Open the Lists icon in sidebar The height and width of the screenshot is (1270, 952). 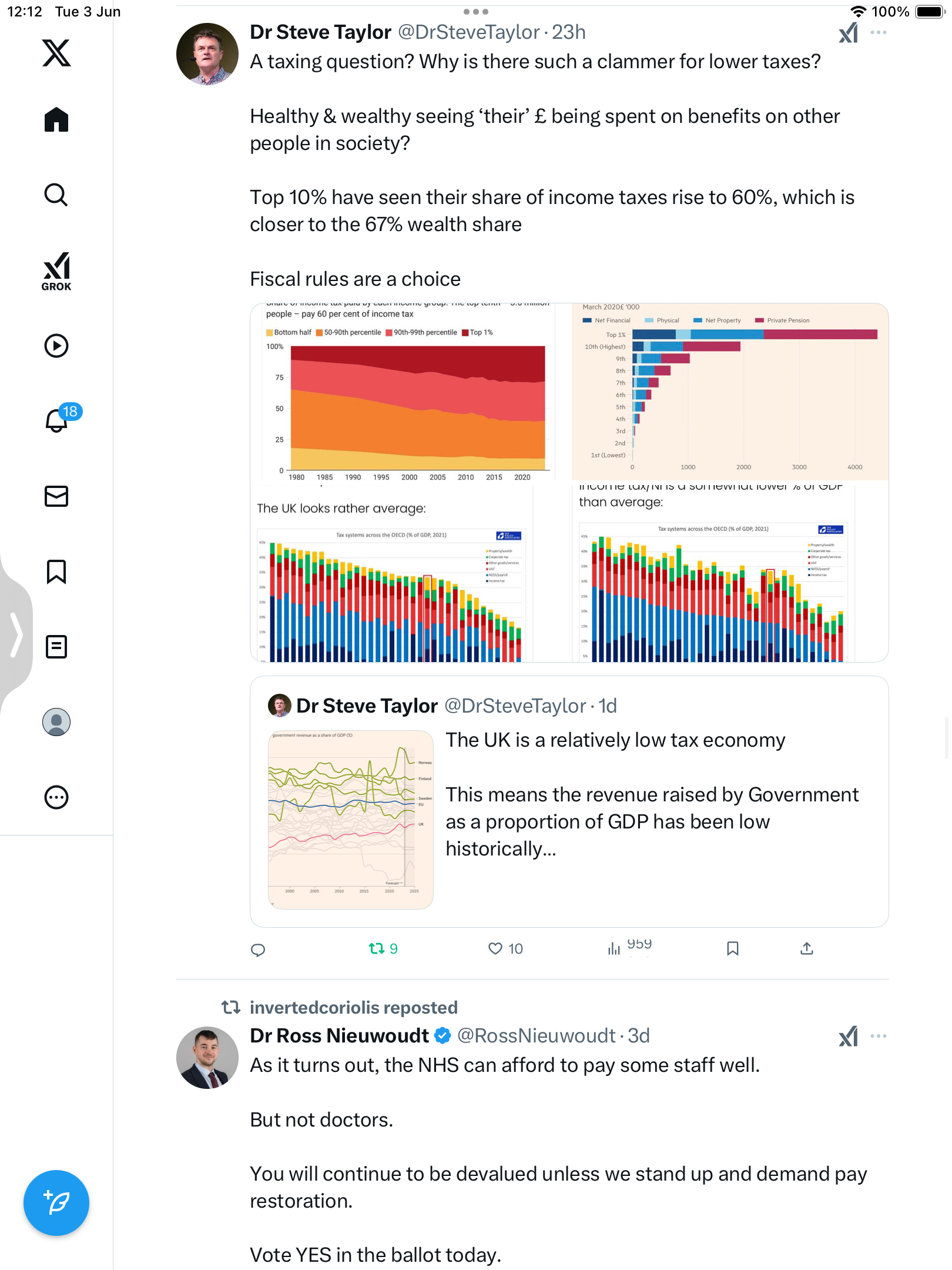[56, 647]
